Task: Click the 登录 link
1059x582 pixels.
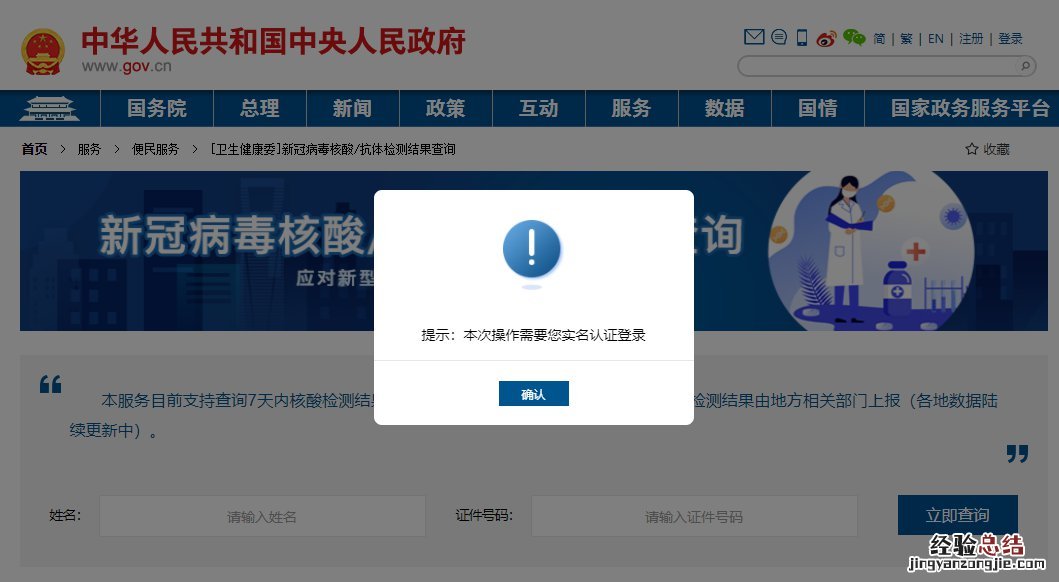Action: point(1010,39)
